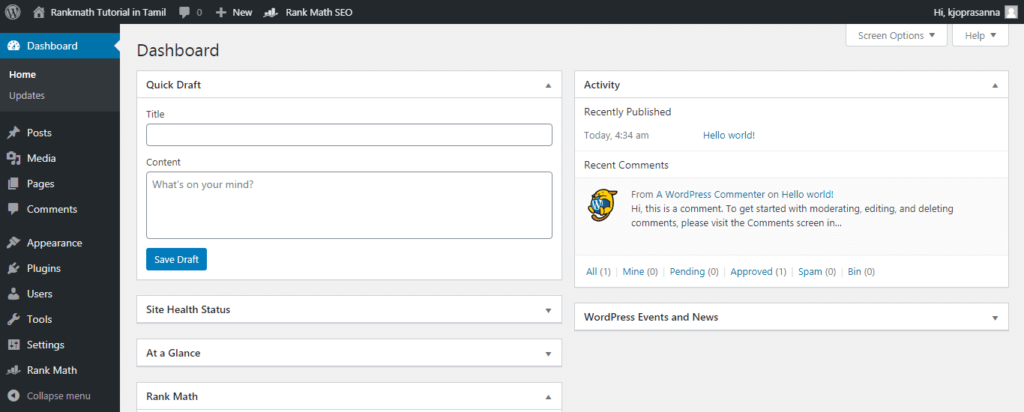Open Hello world! link in comment
This screenshot has width=1024, height=412.
(x=807, y=195)
